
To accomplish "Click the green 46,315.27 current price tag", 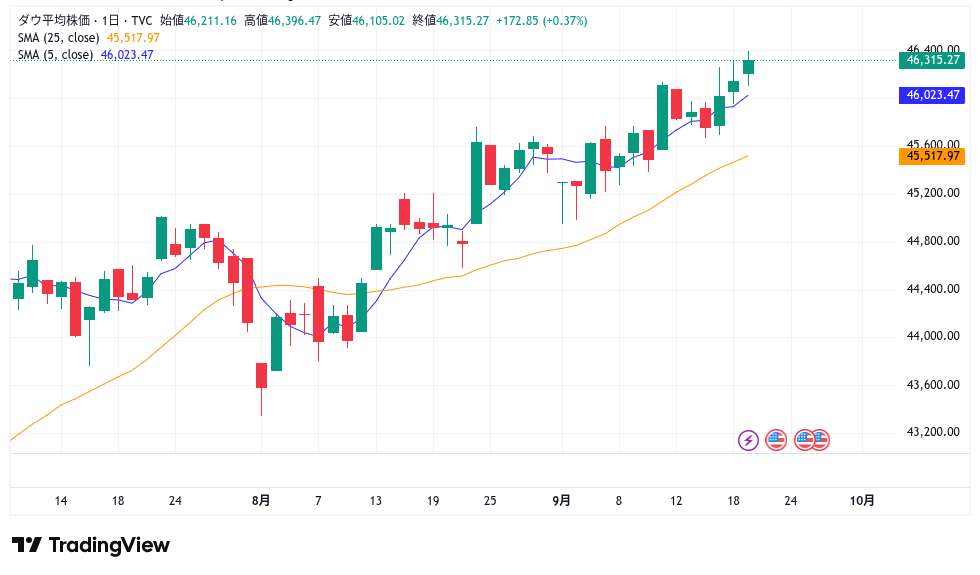I will click(932, 60).
